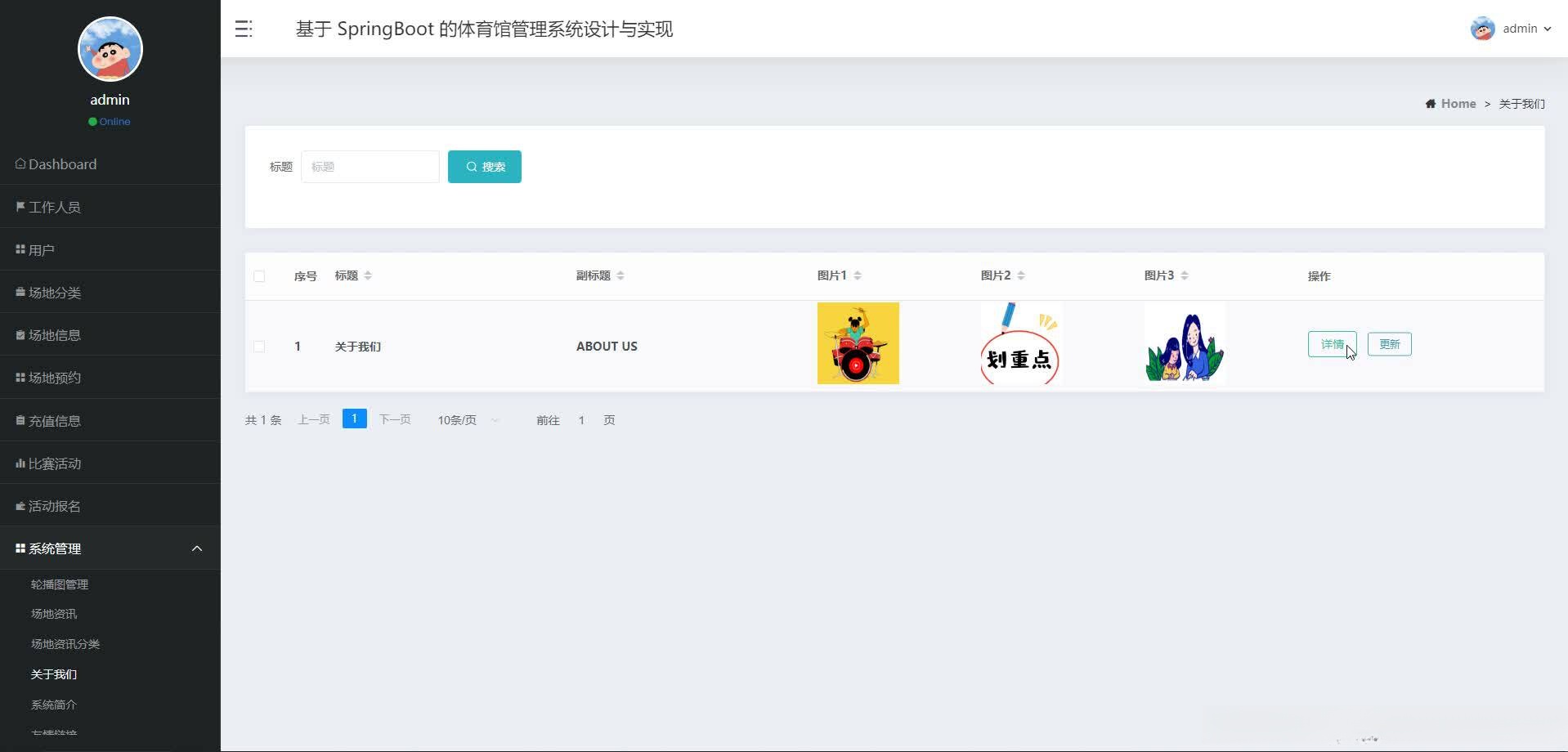Image resolution: width=1568 pixels, height=752 pixels.
Task: Sort the table by the 标题 column
Action: pos(367,275)
